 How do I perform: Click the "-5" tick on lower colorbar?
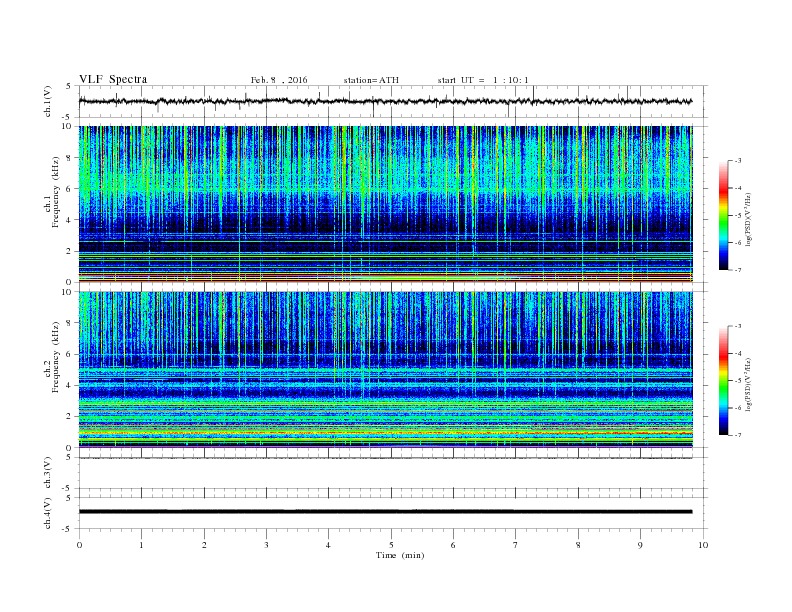tap(737, 381)
